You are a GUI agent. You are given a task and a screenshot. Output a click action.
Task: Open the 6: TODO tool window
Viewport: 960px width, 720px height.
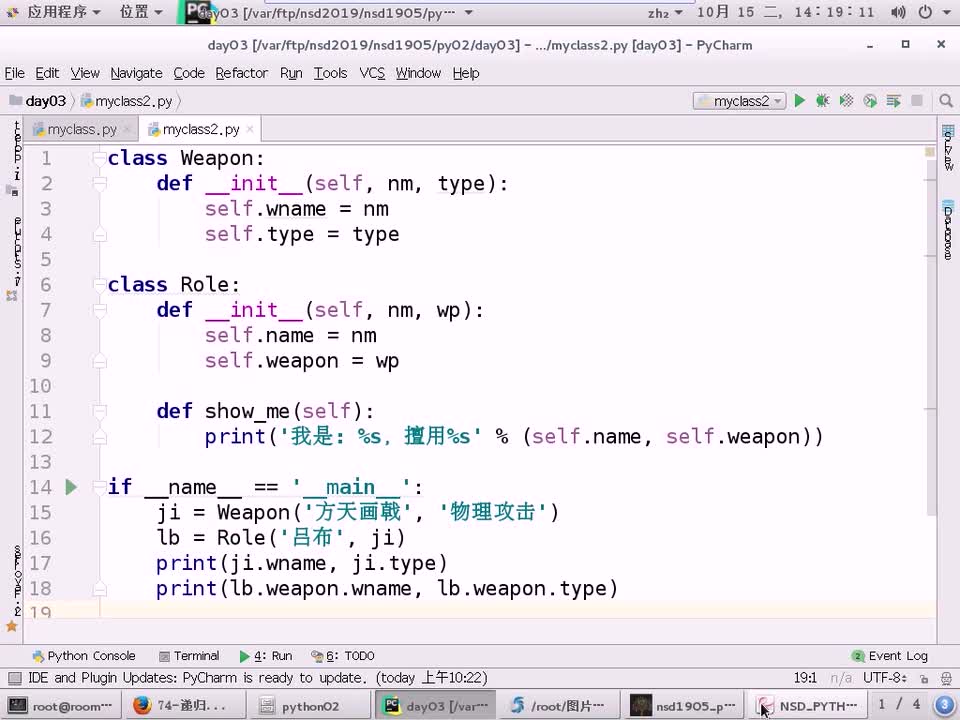click(x=343, y=656)
